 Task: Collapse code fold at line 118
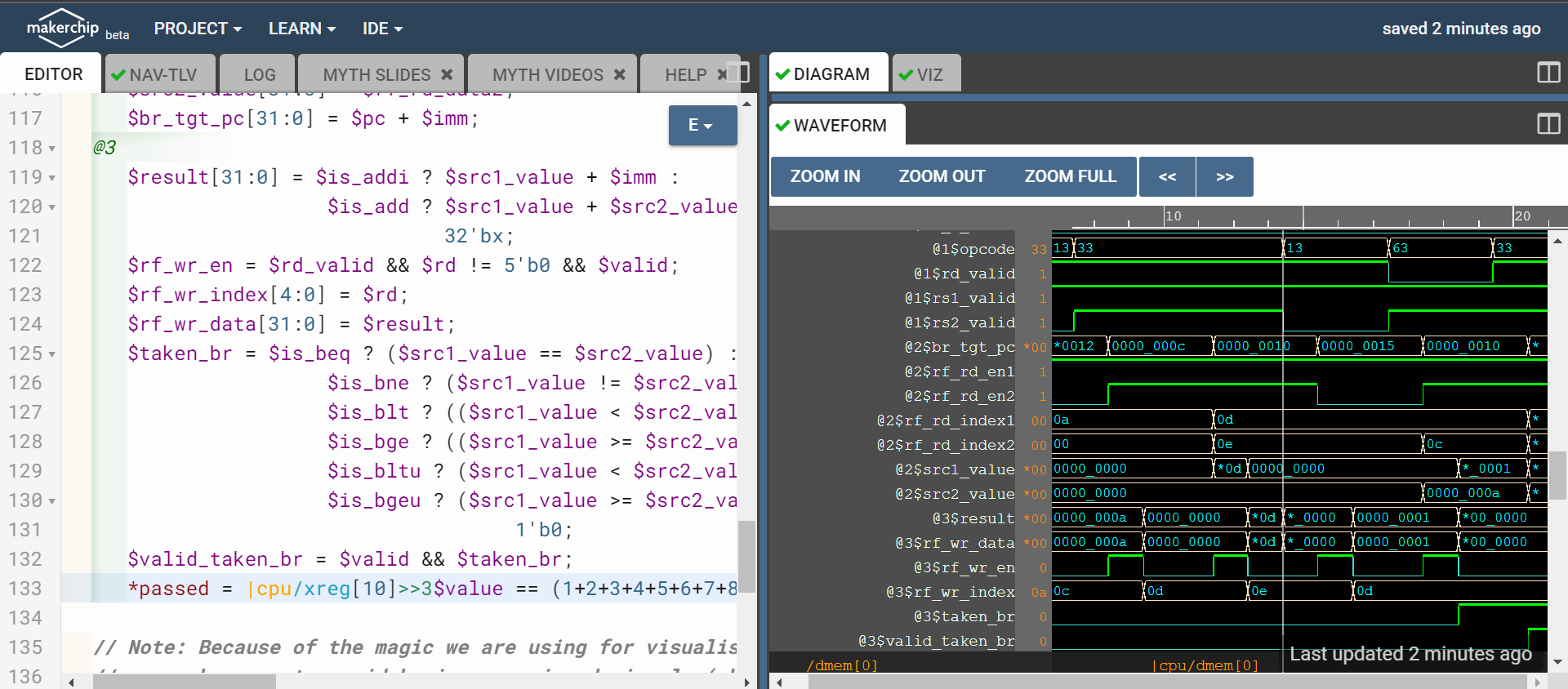coord(52,149)
